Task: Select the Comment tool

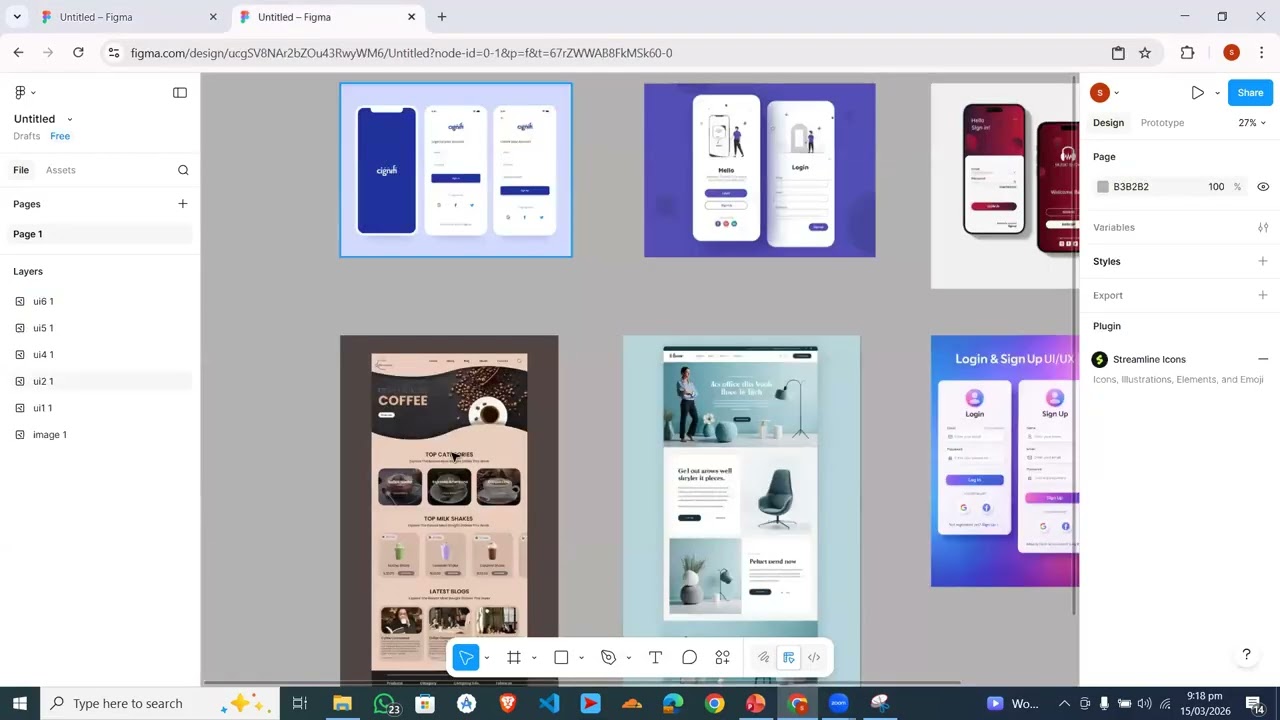Action: tap(689, 657)
